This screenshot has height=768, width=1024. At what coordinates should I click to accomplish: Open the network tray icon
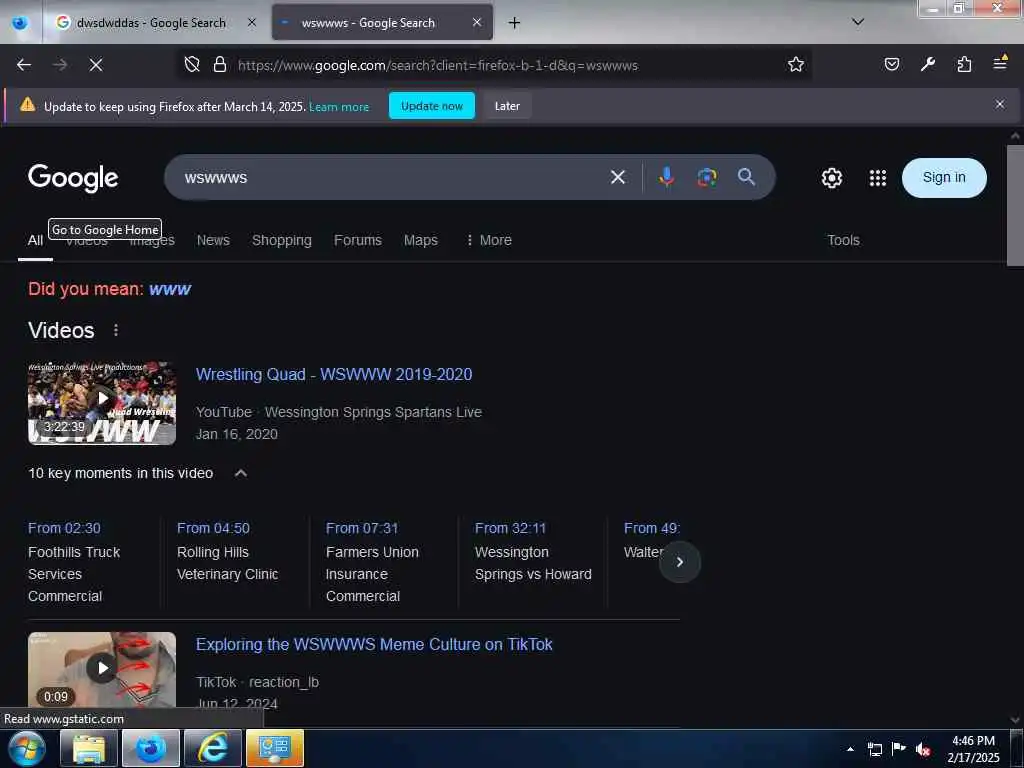(875, 749)
